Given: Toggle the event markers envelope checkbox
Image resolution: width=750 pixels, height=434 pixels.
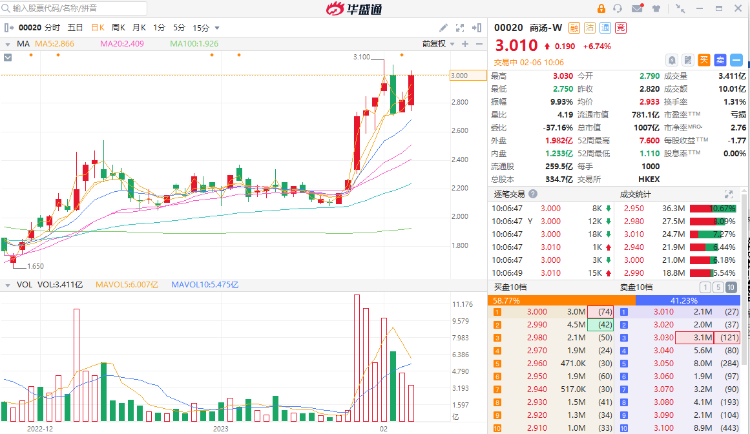Looking at the screenshot, I should tap(8, 57).
